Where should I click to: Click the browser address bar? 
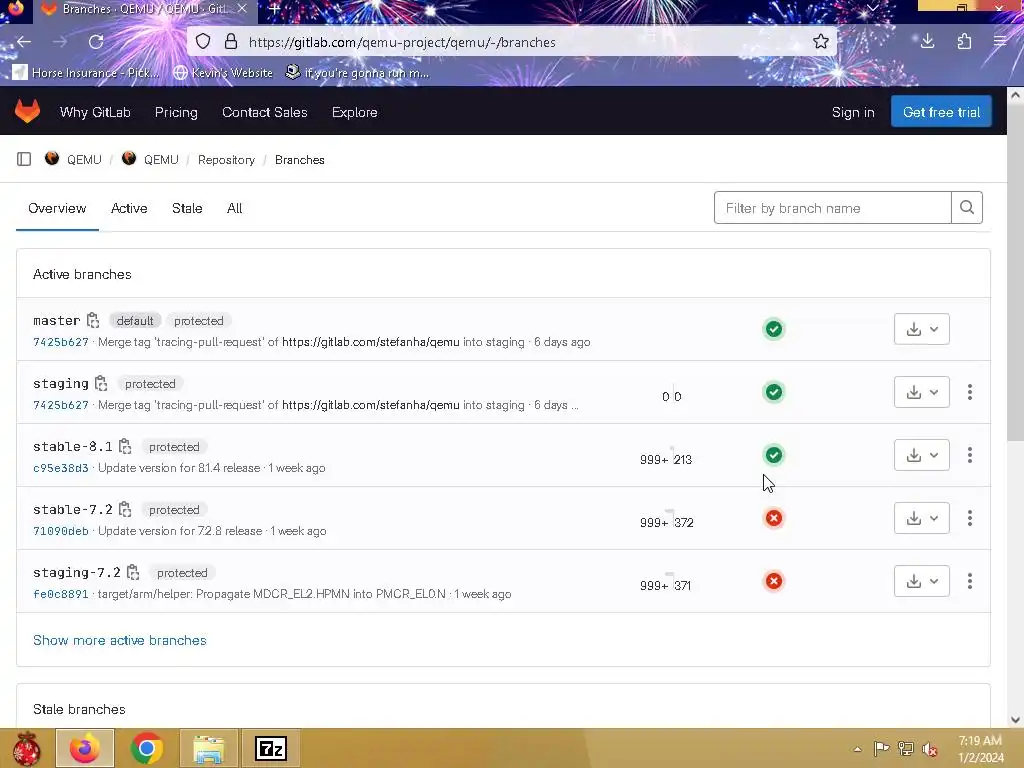[512, 42]
